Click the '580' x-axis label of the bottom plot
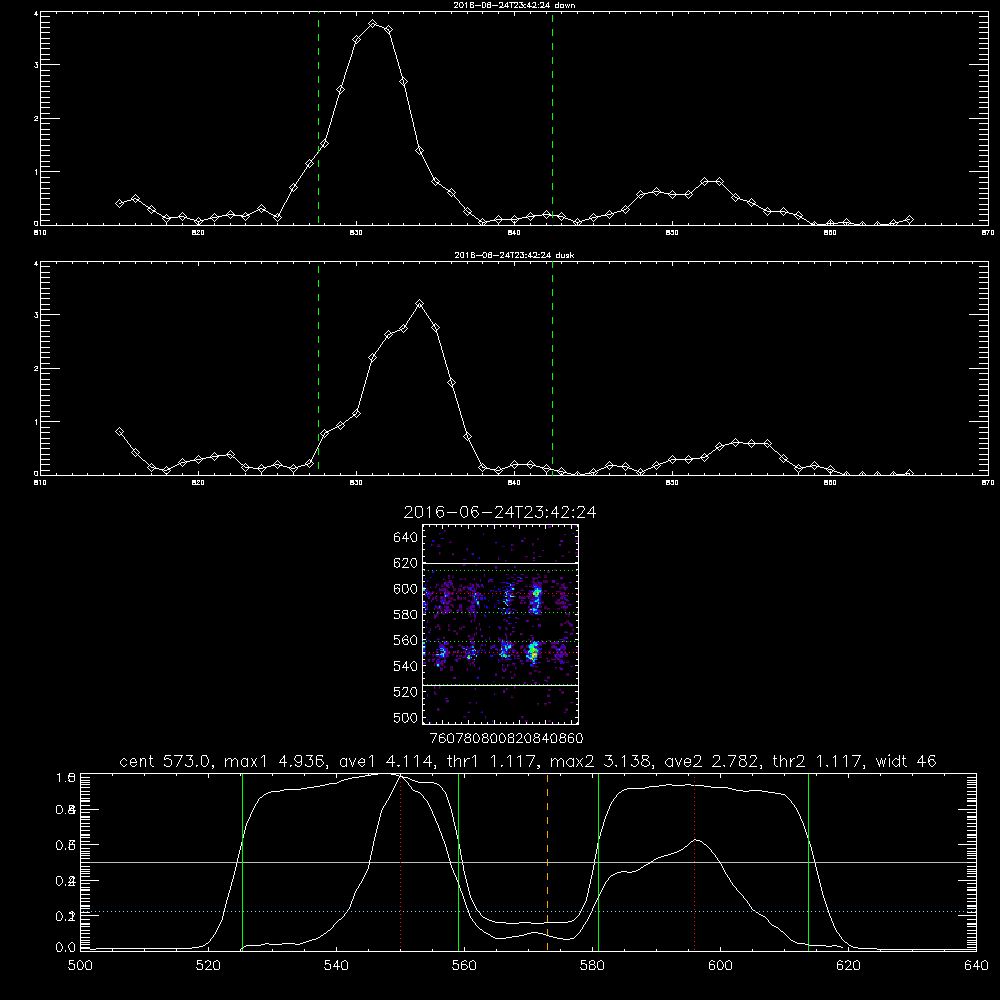This screenshot has height=1000, width=1000. (x=592, y=966)
